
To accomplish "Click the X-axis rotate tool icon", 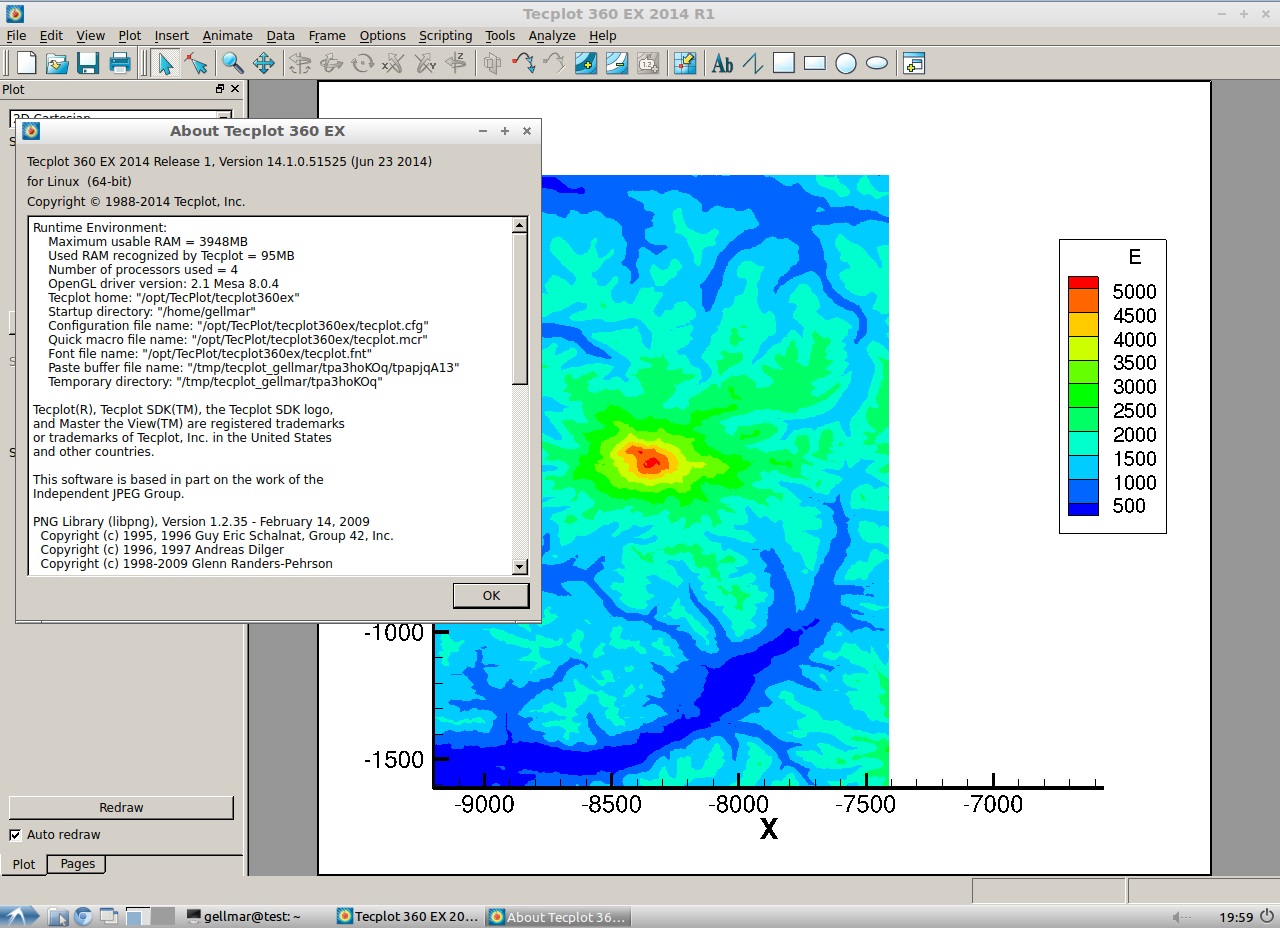I will click(393, 63).
